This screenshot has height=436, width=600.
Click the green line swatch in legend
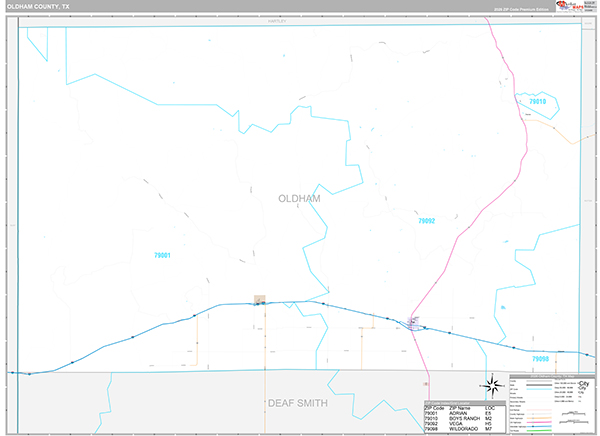tap(539, 430)
